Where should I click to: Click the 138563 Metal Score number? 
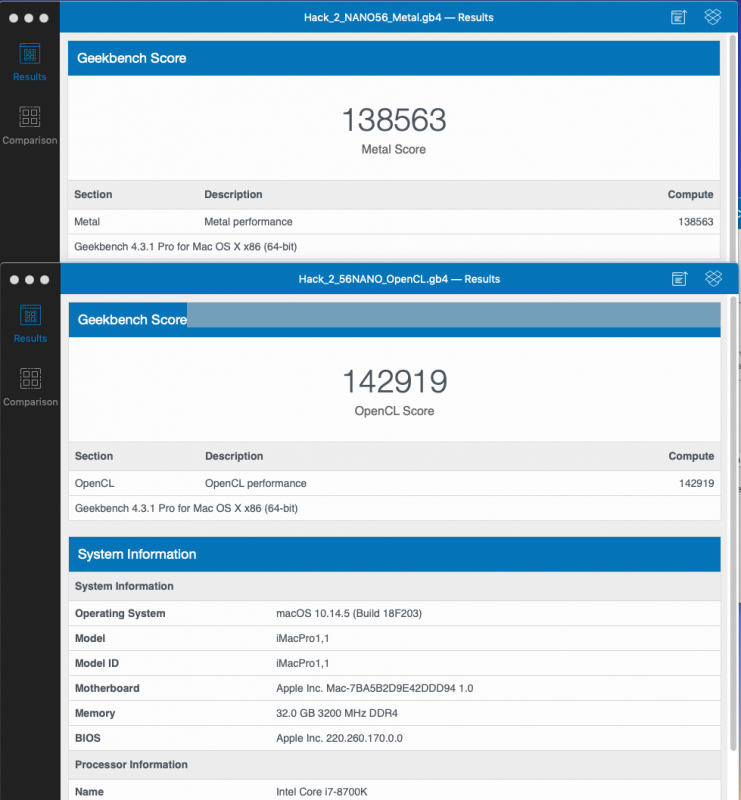pyautogui.click(x=394, y=120)
